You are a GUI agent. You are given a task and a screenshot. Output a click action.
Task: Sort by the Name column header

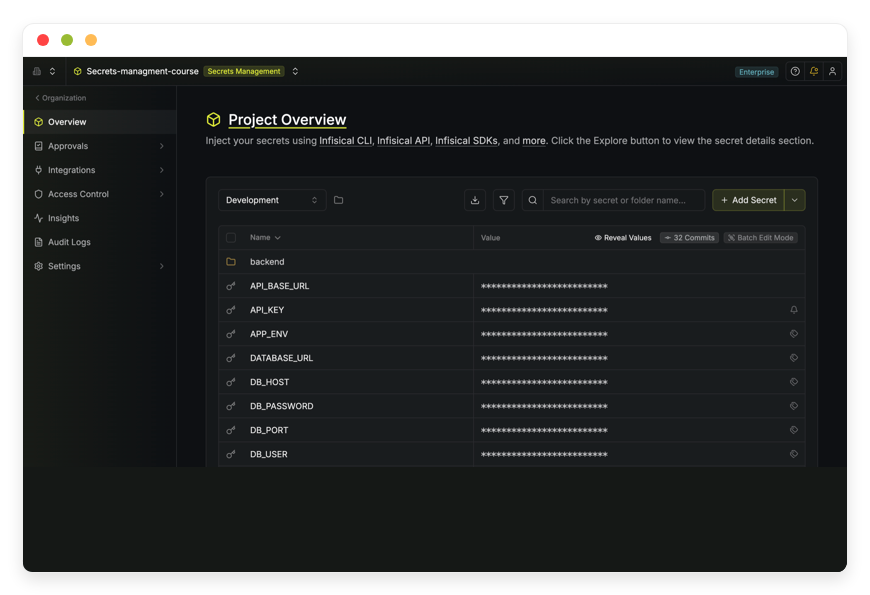click(265, 238)
